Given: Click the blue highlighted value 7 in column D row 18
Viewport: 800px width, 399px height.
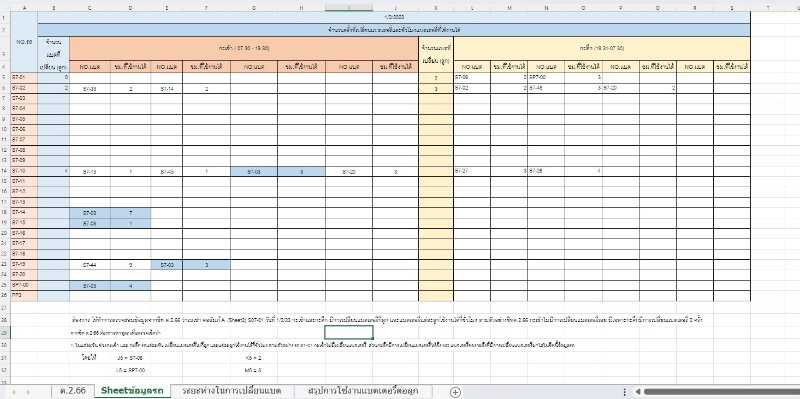Looking at the screenshot, I should (x=131, y=212).
